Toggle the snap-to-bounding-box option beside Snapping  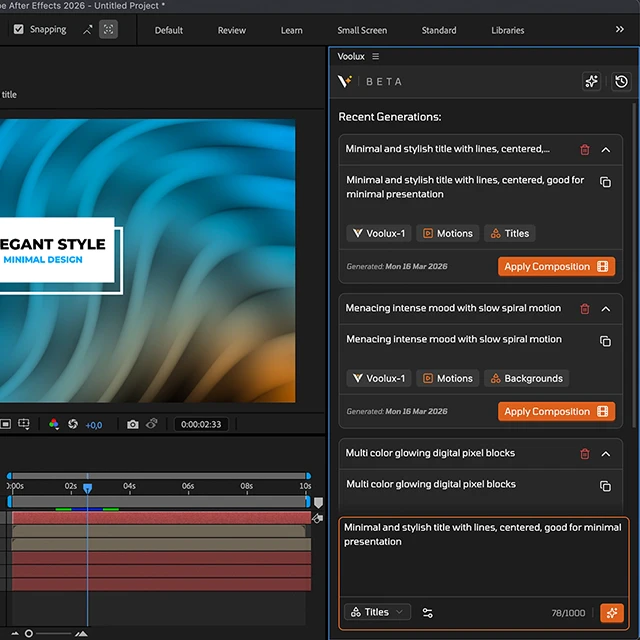(108, 29)
